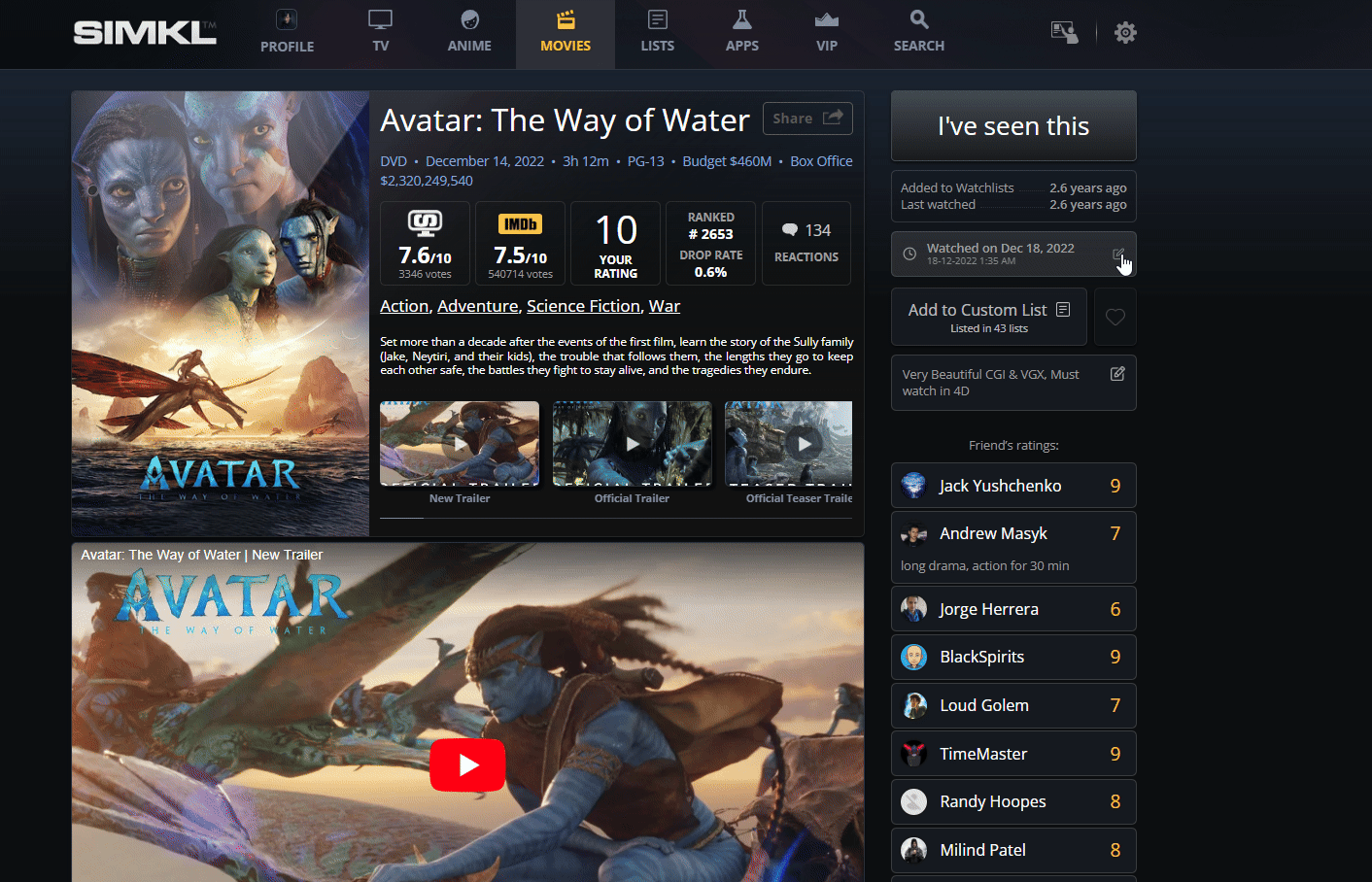Edit the personal memo note

pyautogui.click(x=1117, y=374)
